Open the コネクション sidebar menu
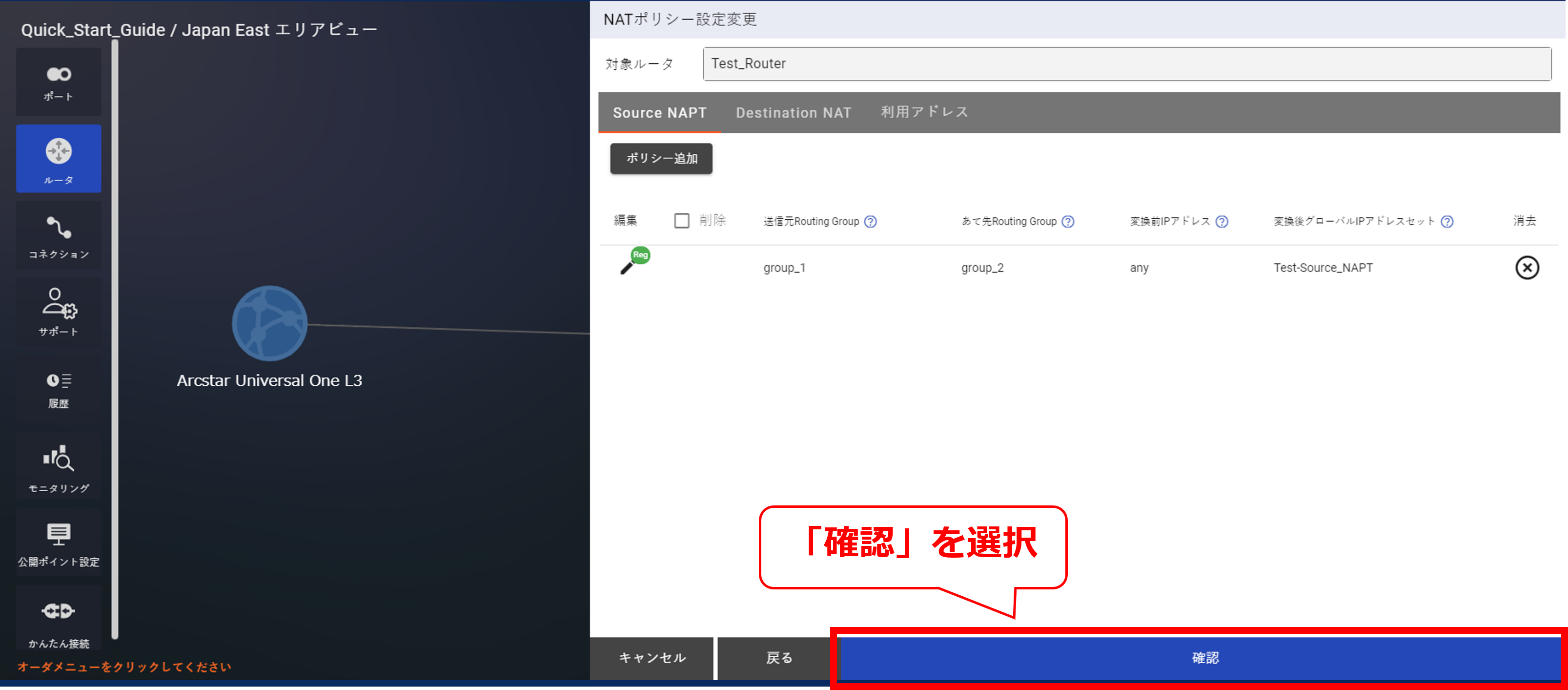Screen dimensions: 1568x690 coord(59,236)
